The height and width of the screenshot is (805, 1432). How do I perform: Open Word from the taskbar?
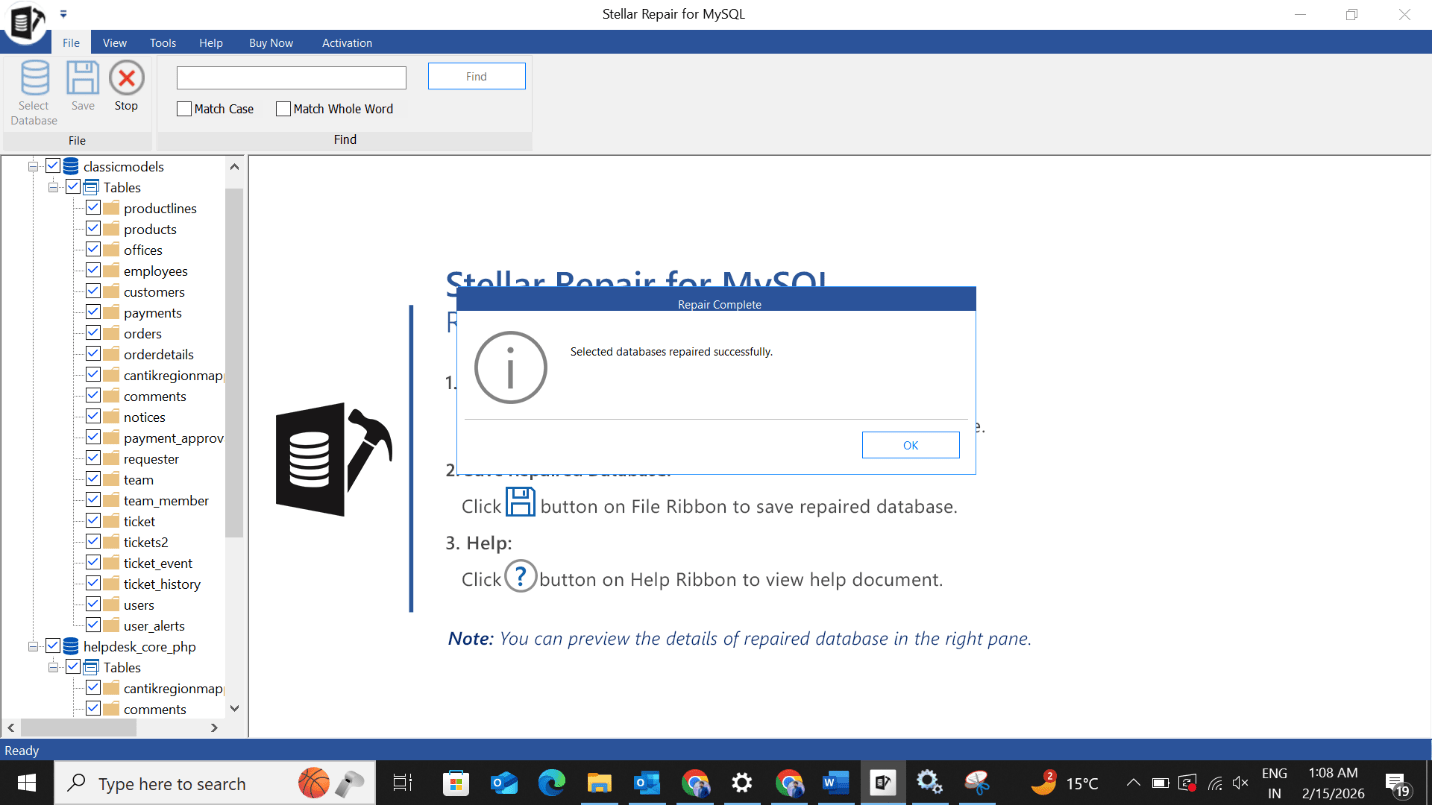click(835, 783)
